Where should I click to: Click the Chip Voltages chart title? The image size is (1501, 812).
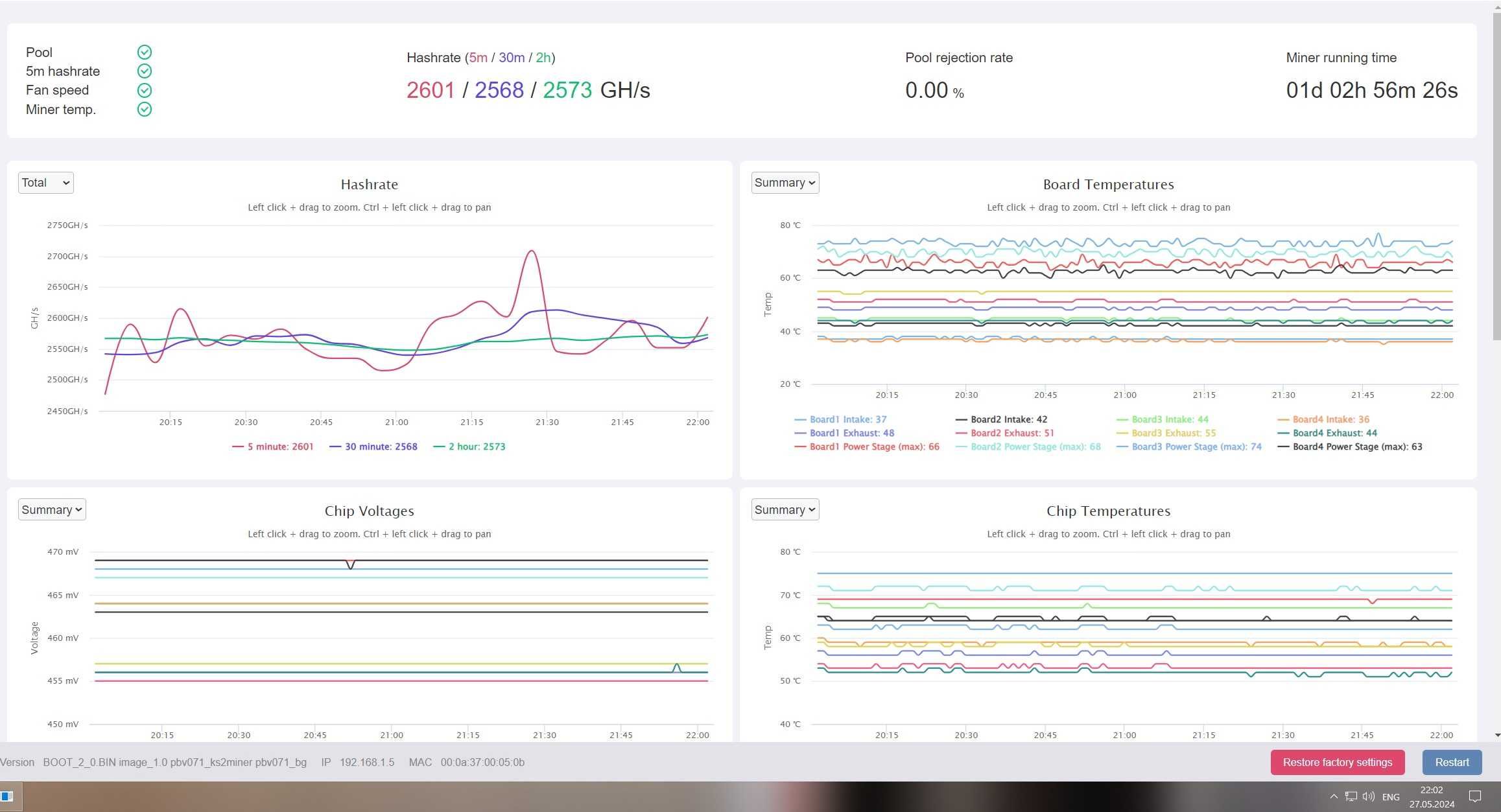[370, 511]
